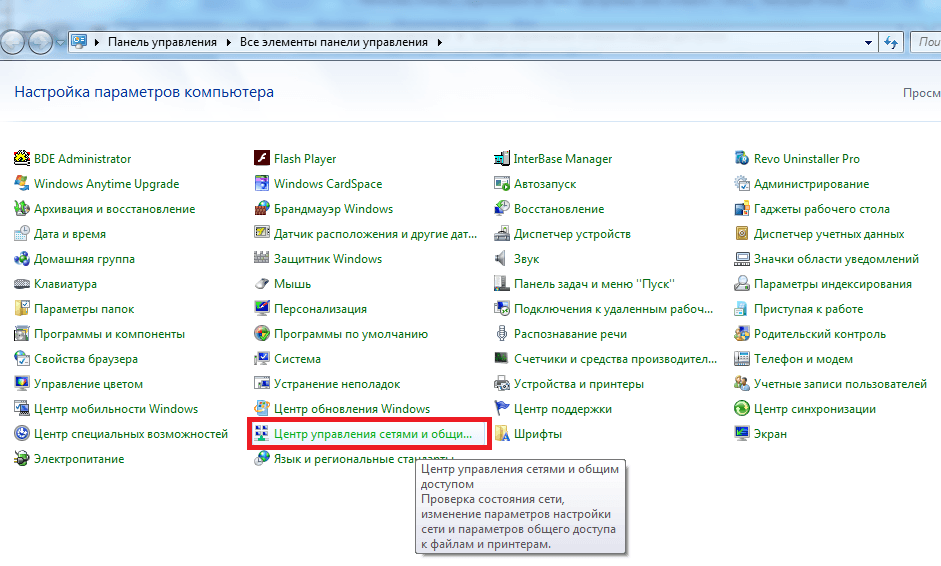Open Датчик расположения и другие датчики link
Image resolution: width=941 pixels, height=566 pixels.
pyautogui.click(x=375, y=233)
